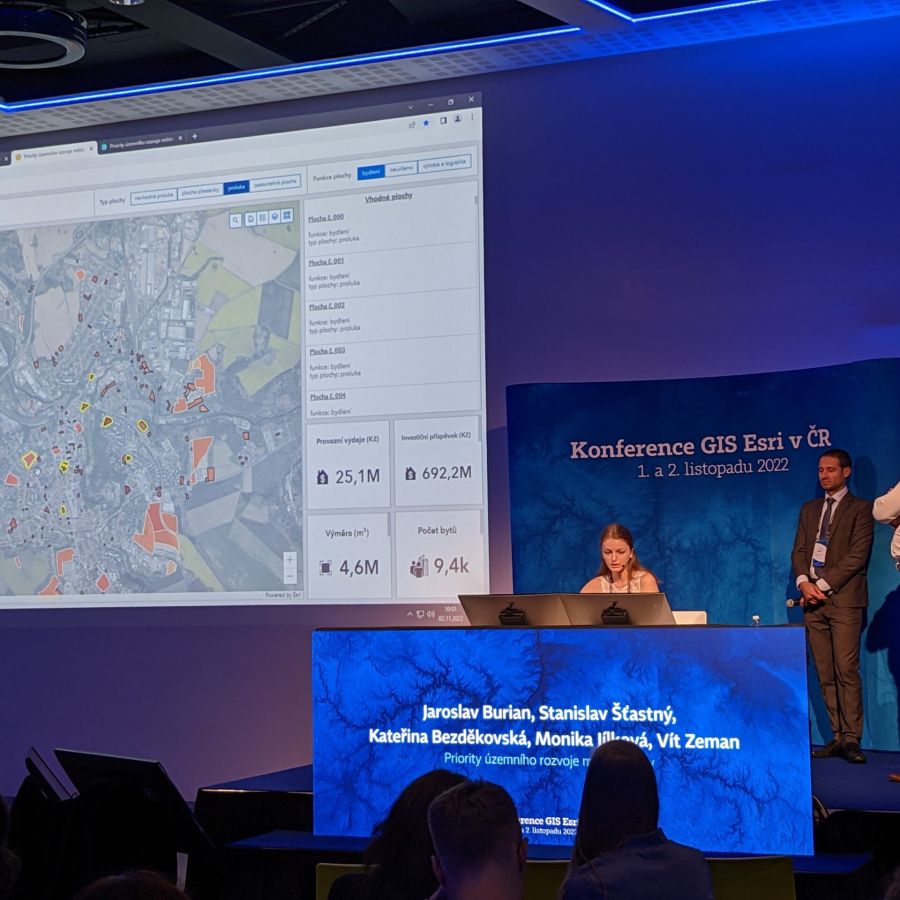
Task: Select the 'neurčeno' Funkce plochy filter
Action: pos(401,168)
